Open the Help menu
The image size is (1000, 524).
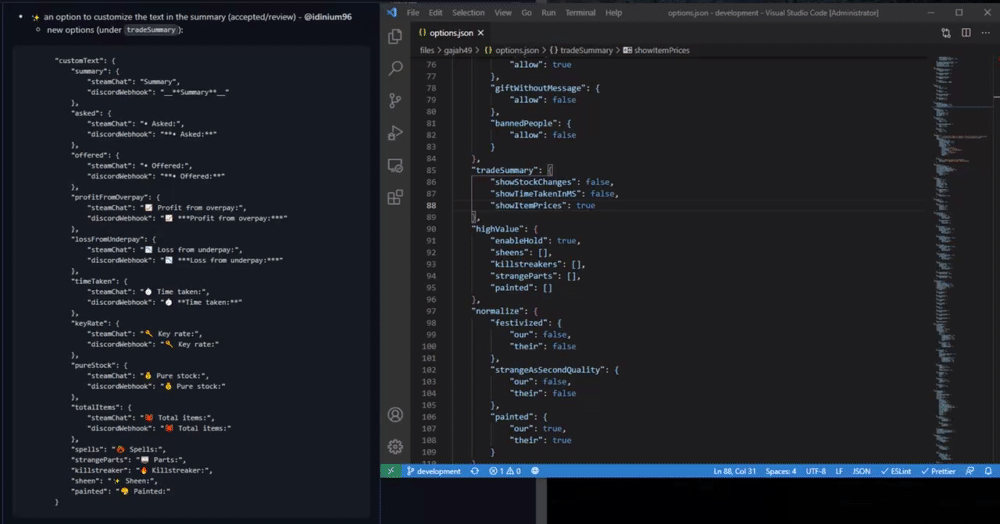point(614,13)
